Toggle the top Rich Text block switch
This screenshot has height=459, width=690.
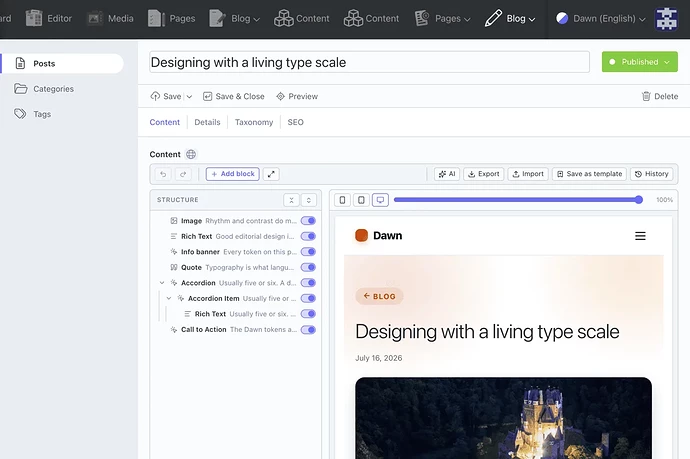(x=308, y=236)
